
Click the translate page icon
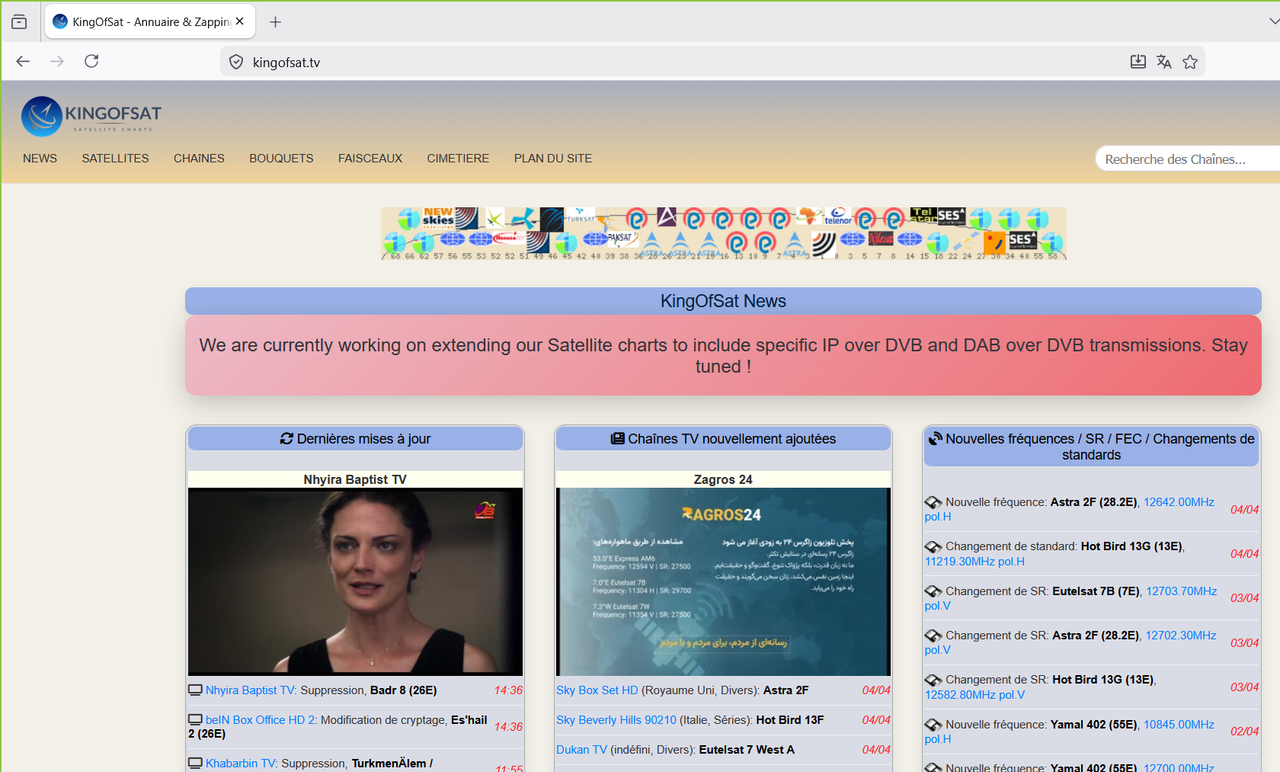(1164, 62)
